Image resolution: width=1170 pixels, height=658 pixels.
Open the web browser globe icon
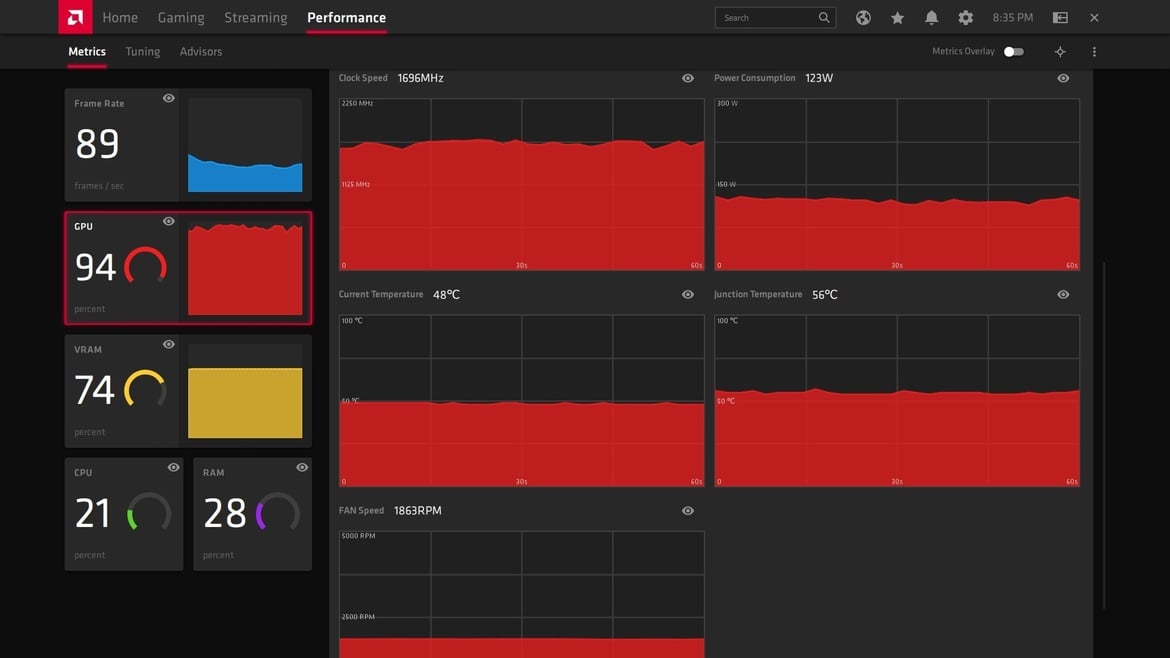(x=863, y=18)
